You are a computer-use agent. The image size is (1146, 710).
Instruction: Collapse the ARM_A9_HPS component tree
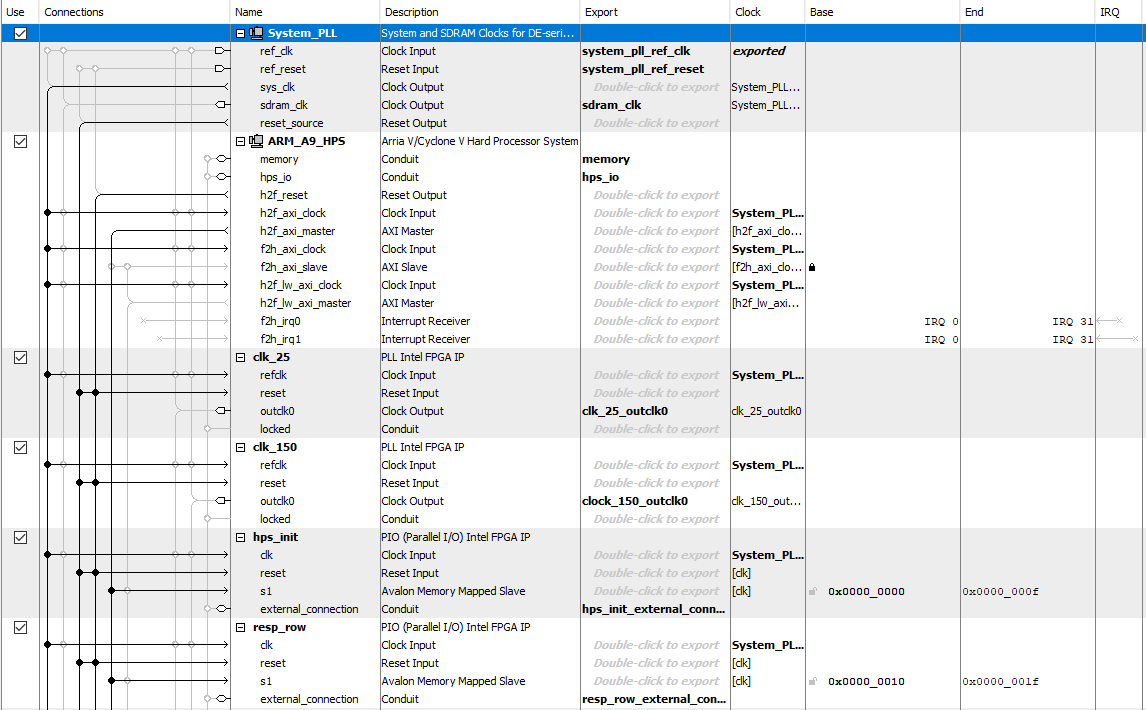[x=240, y=141]
